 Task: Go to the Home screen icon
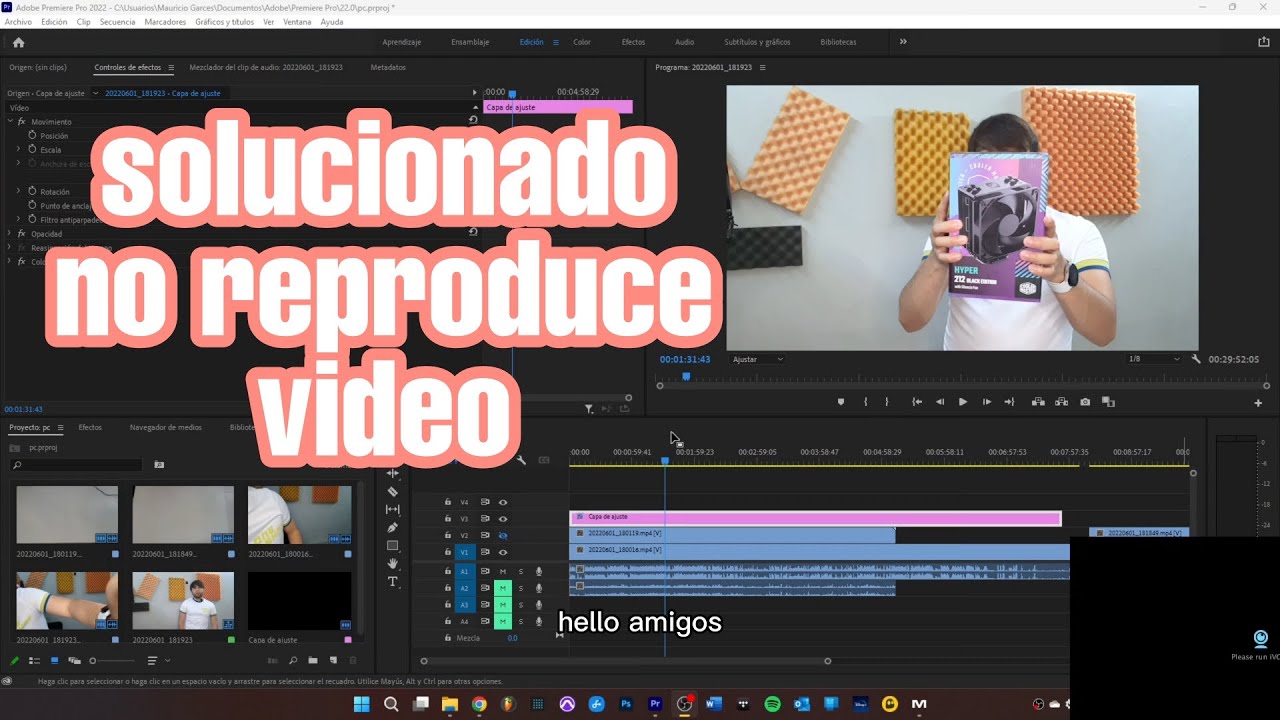click(x=18, y=42)
